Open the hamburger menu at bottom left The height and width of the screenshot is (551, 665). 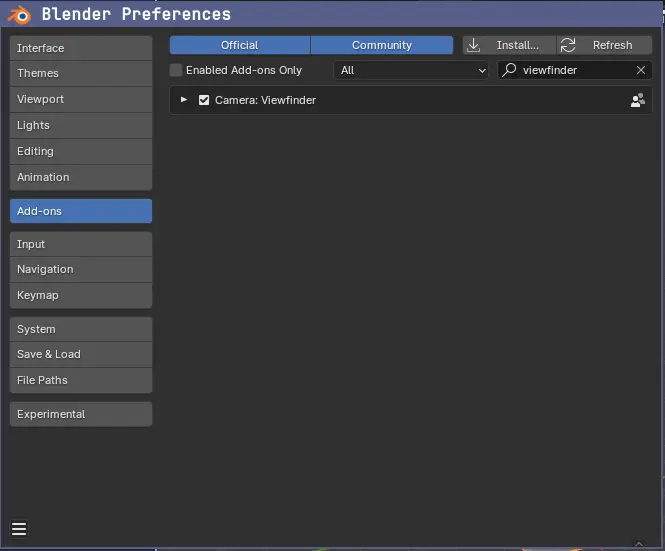pyautogui.click(x=19, y=529)
